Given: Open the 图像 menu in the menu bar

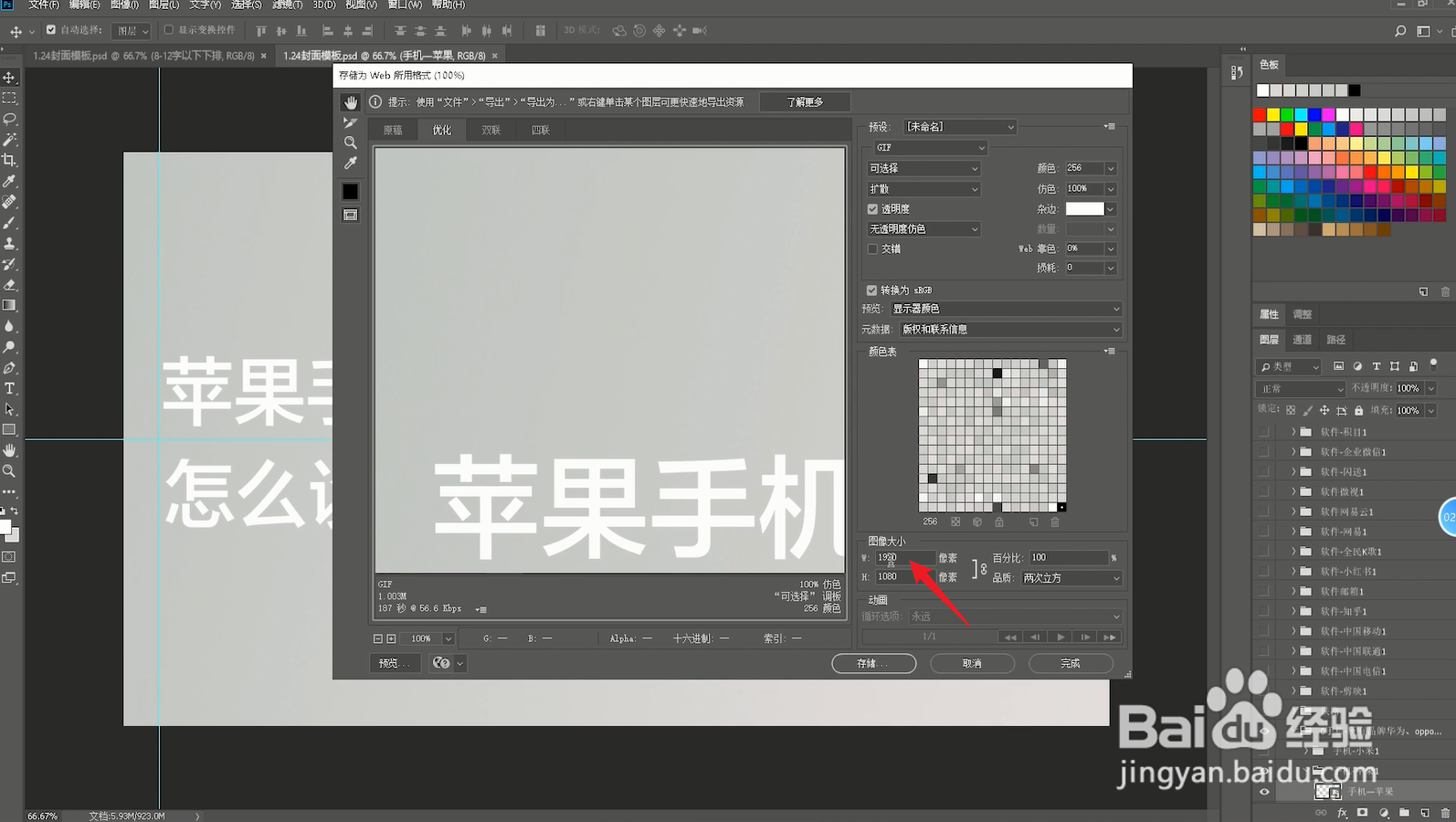Looking at the screenshot, I should [125, 5].
